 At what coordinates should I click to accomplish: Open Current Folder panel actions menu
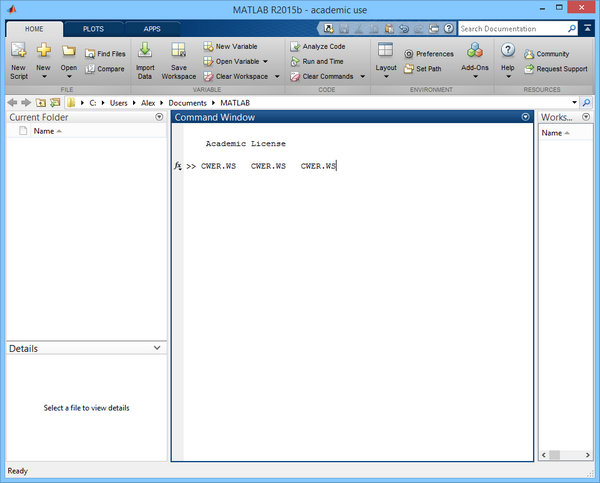point(160,117)
